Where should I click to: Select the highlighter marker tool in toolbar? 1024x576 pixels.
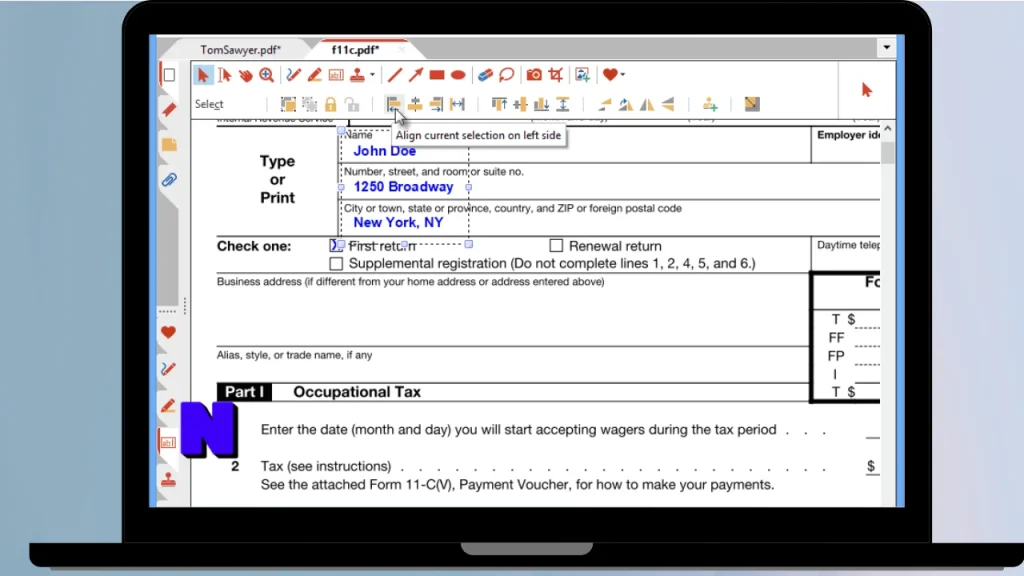[314, 75]
